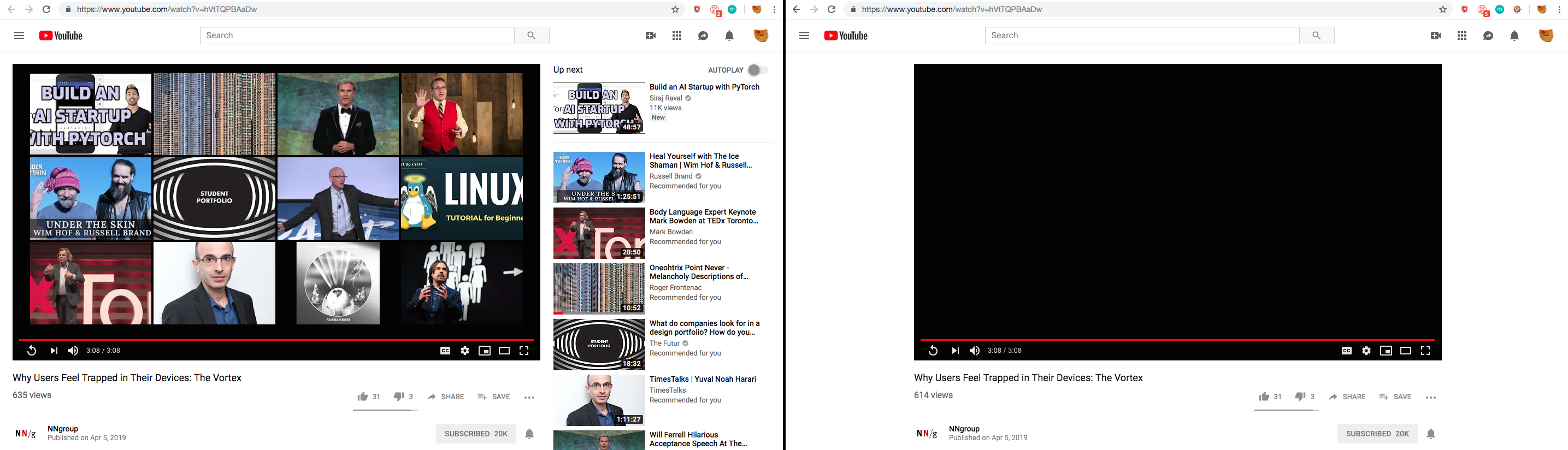Click the search magnifier button in left window
Image resolution: width=1568 pixels, height=450 pixels.
coord(532,35)
